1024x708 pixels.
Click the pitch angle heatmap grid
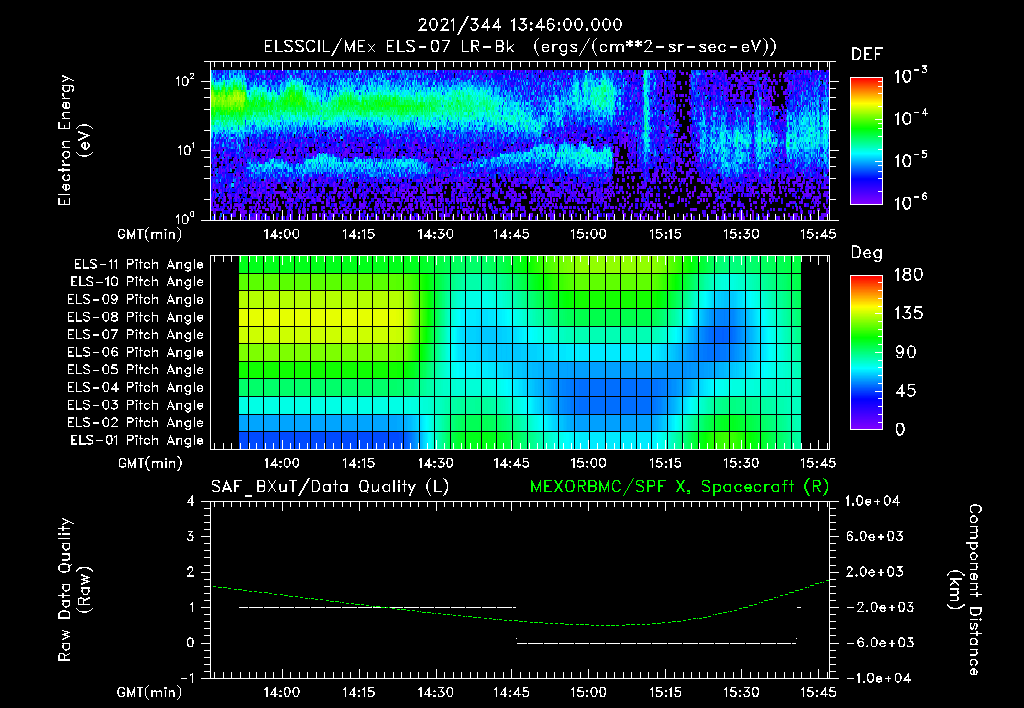520,352
